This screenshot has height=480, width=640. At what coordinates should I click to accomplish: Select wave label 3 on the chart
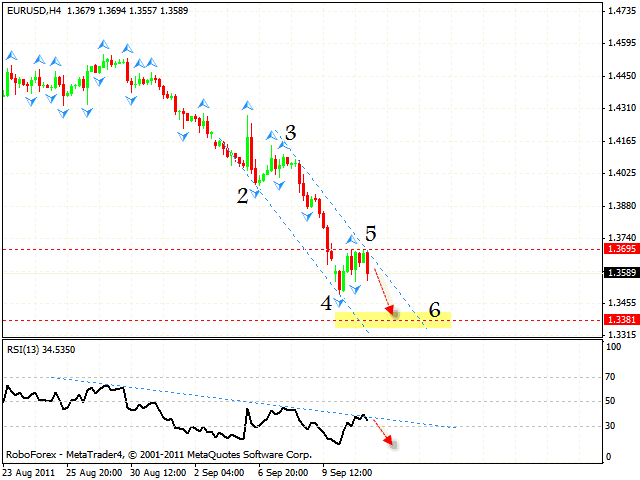(x=290, y=132)
